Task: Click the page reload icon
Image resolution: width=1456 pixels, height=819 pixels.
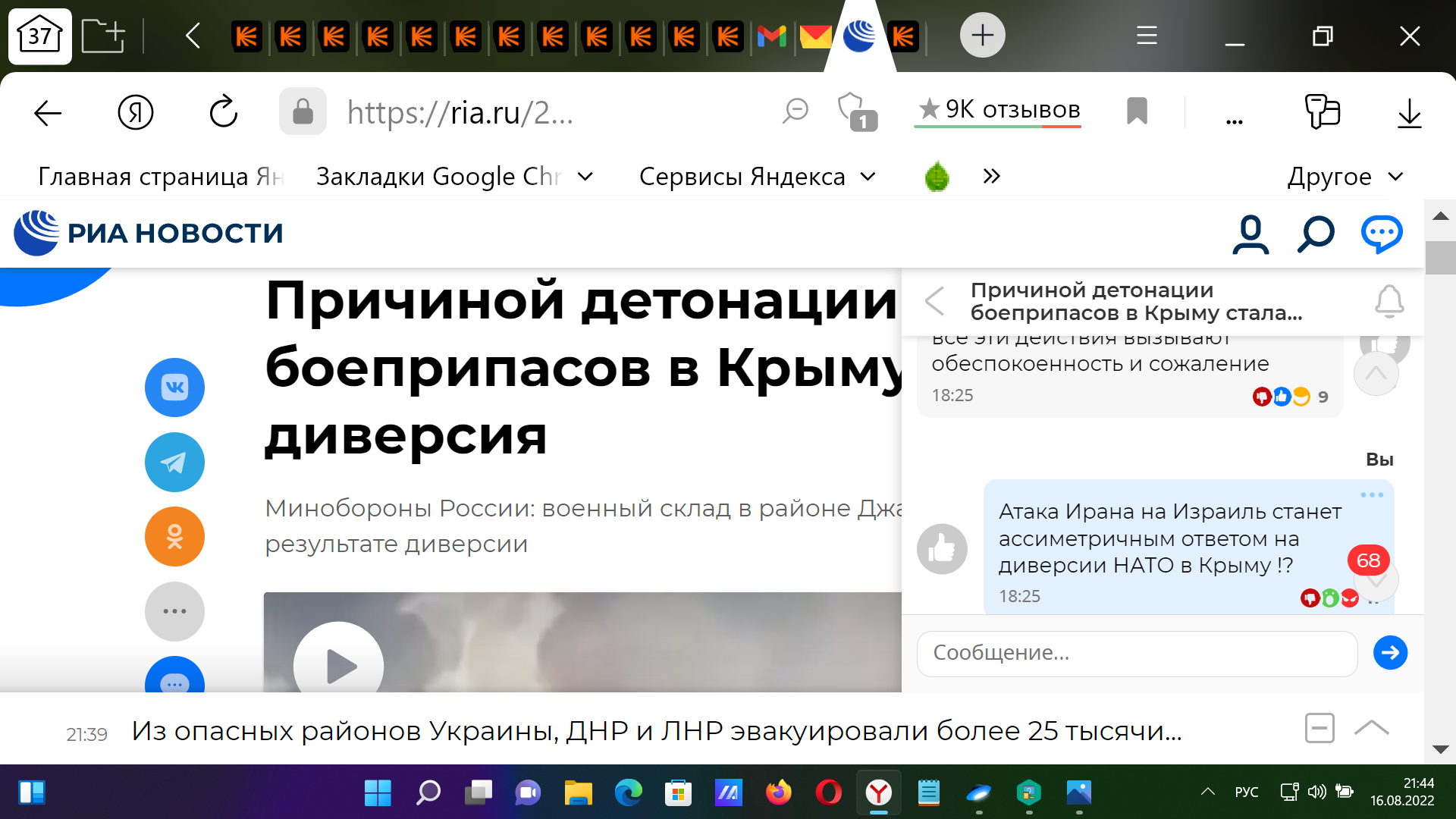Action: (x=224, y=112)
